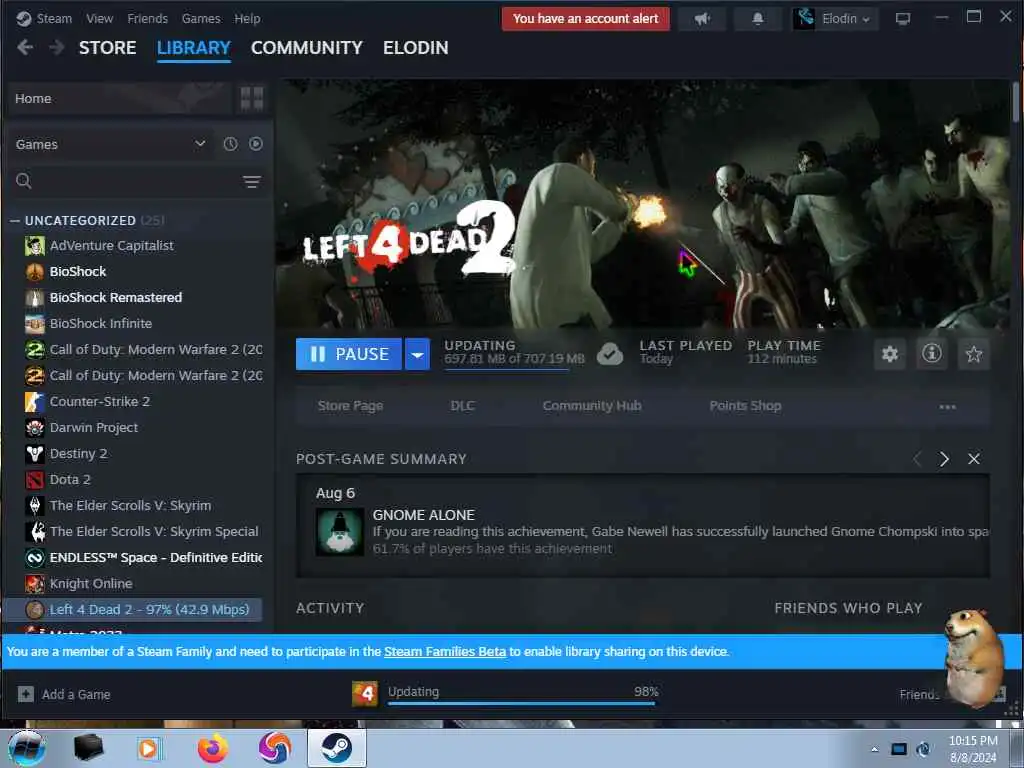The width and height of the screenshot is (1024, 768).
Task: Pause the Left 4 Dead 2 update
Action: [348, 354]
